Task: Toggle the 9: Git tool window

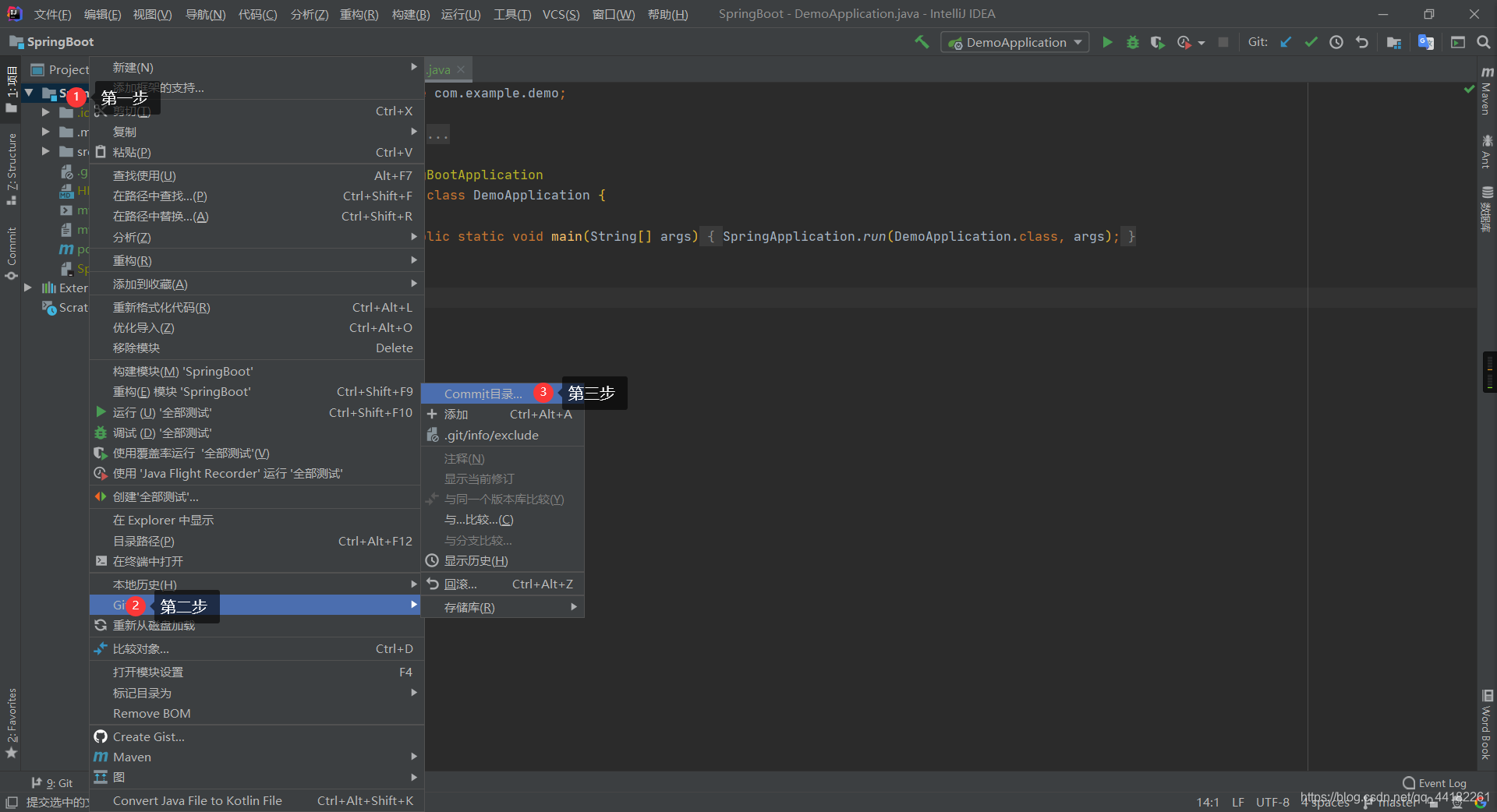Action: point(52,783)
